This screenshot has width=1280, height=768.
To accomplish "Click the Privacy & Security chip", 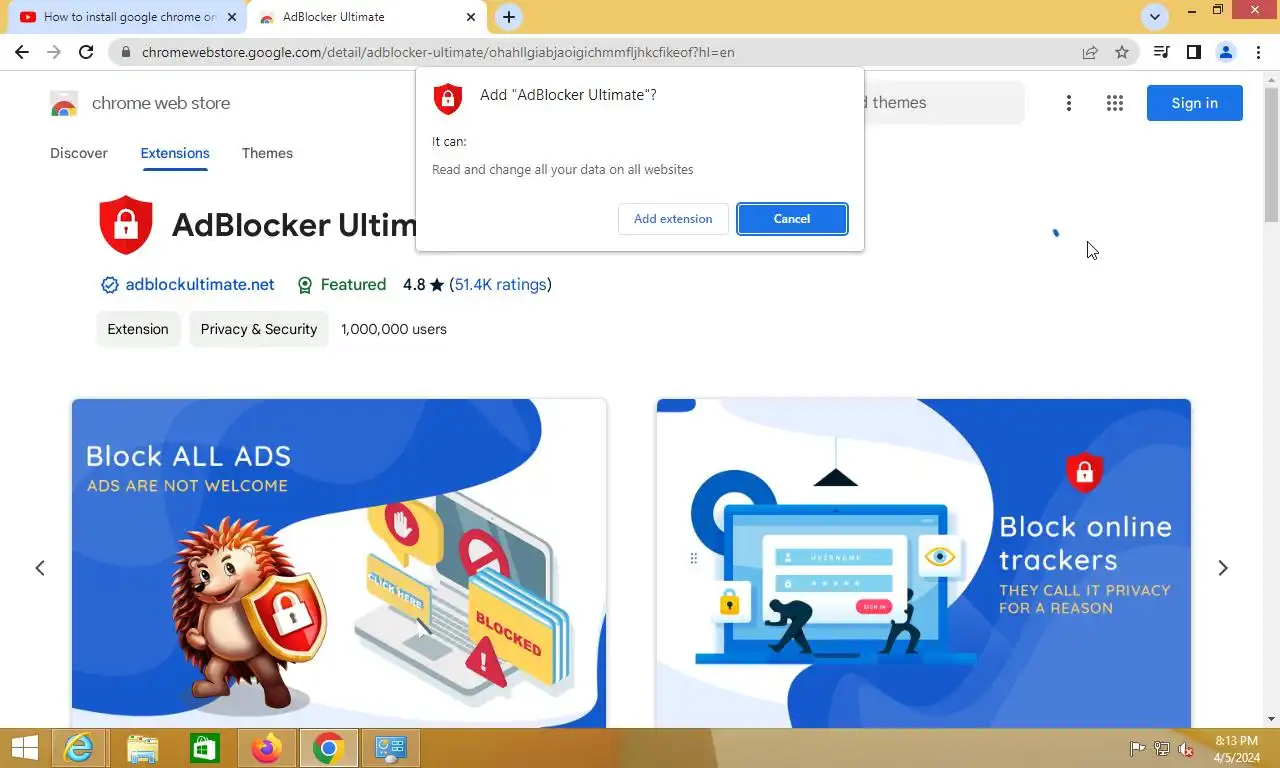I will pyautogui.click(x=259, y=329).
